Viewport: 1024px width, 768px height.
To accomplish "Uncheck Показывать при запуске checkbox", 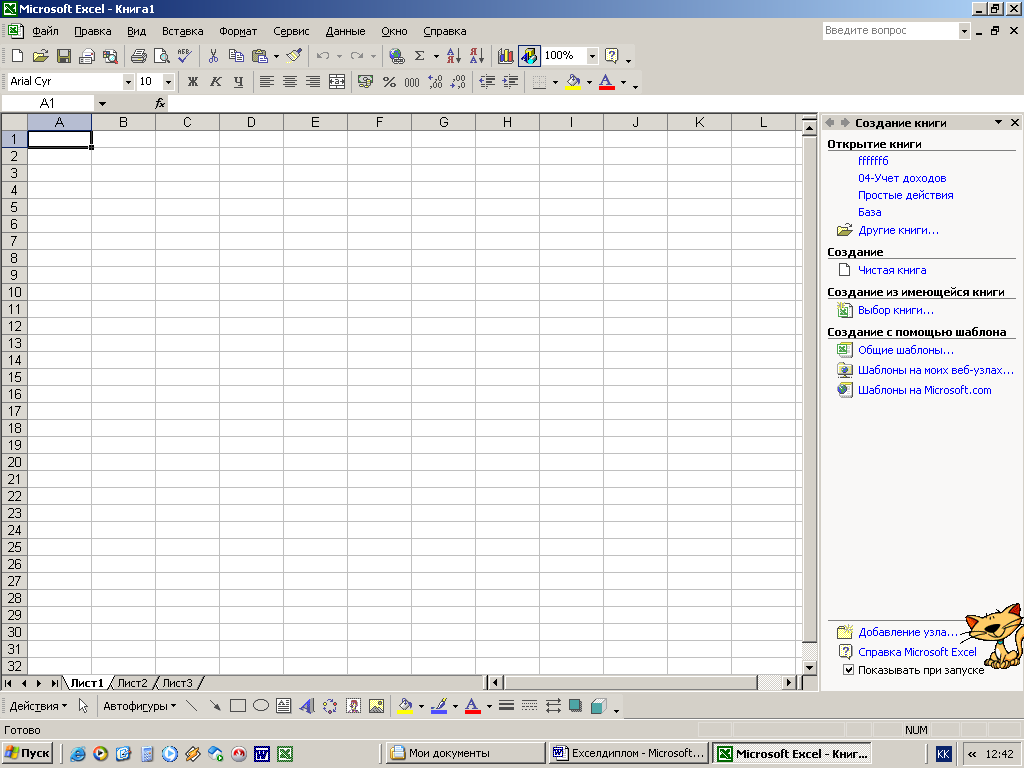I will pyautogui.click(x=848, y=669).
